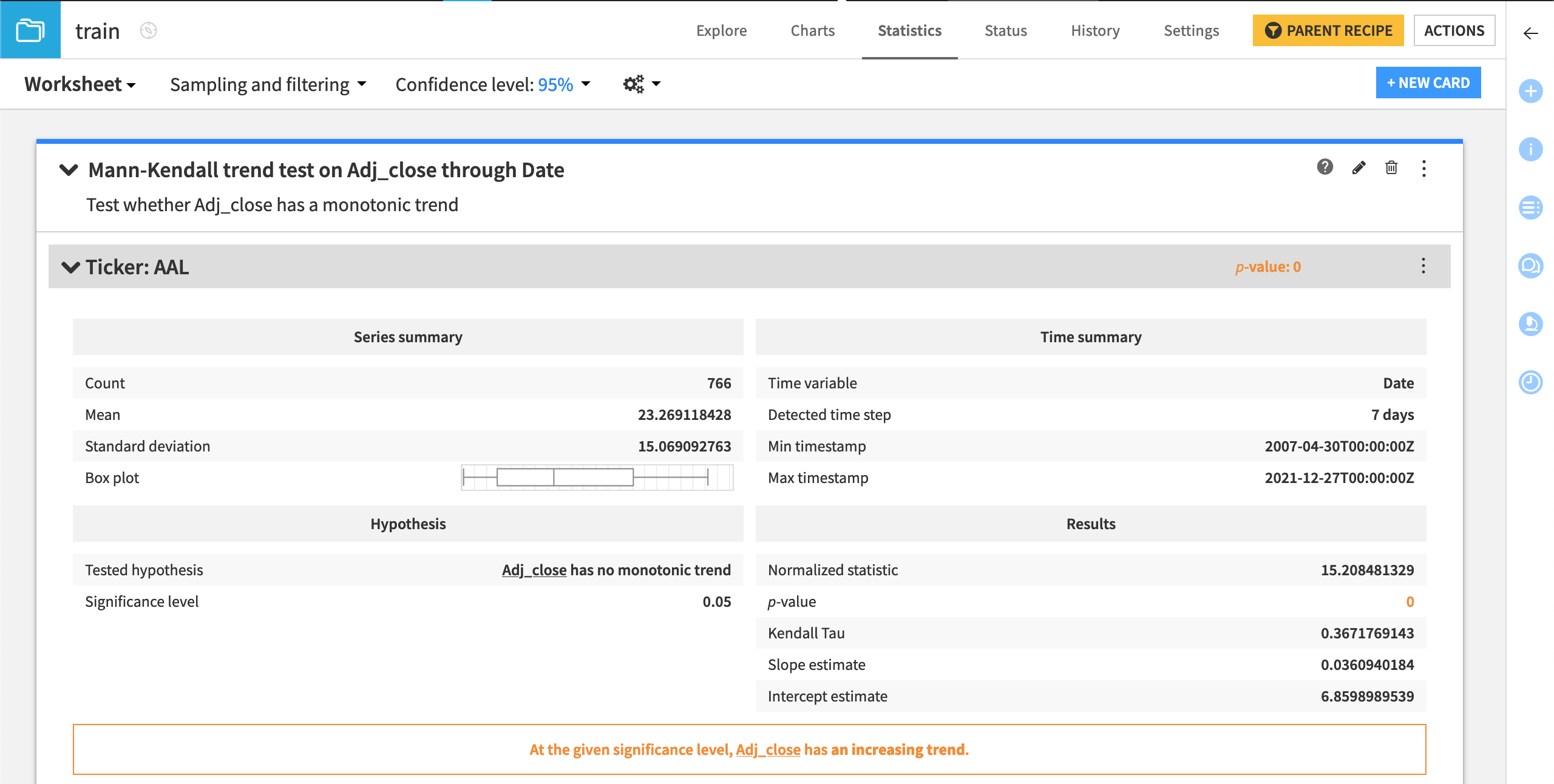Screen dimensions: 1554x784
Task: Edit the card title with the pencil icon
Action: (1358, 168)
